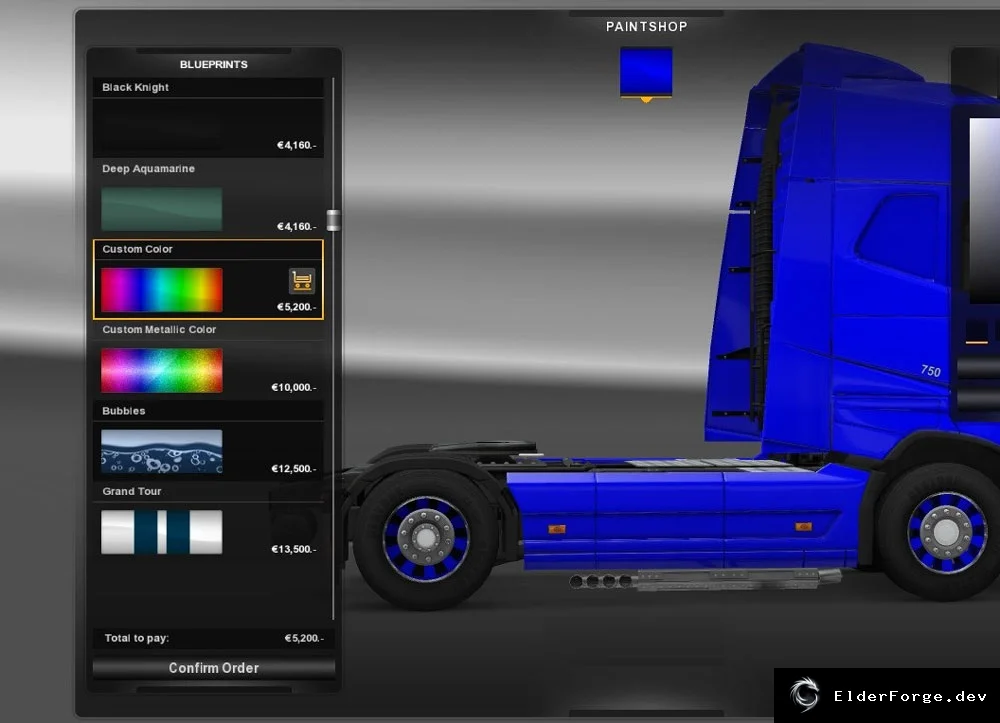Viewport: 1000px width, 723px height.
Task: Click the Confirm Order button
Action: pyautogui.click(x=214, y=668)
